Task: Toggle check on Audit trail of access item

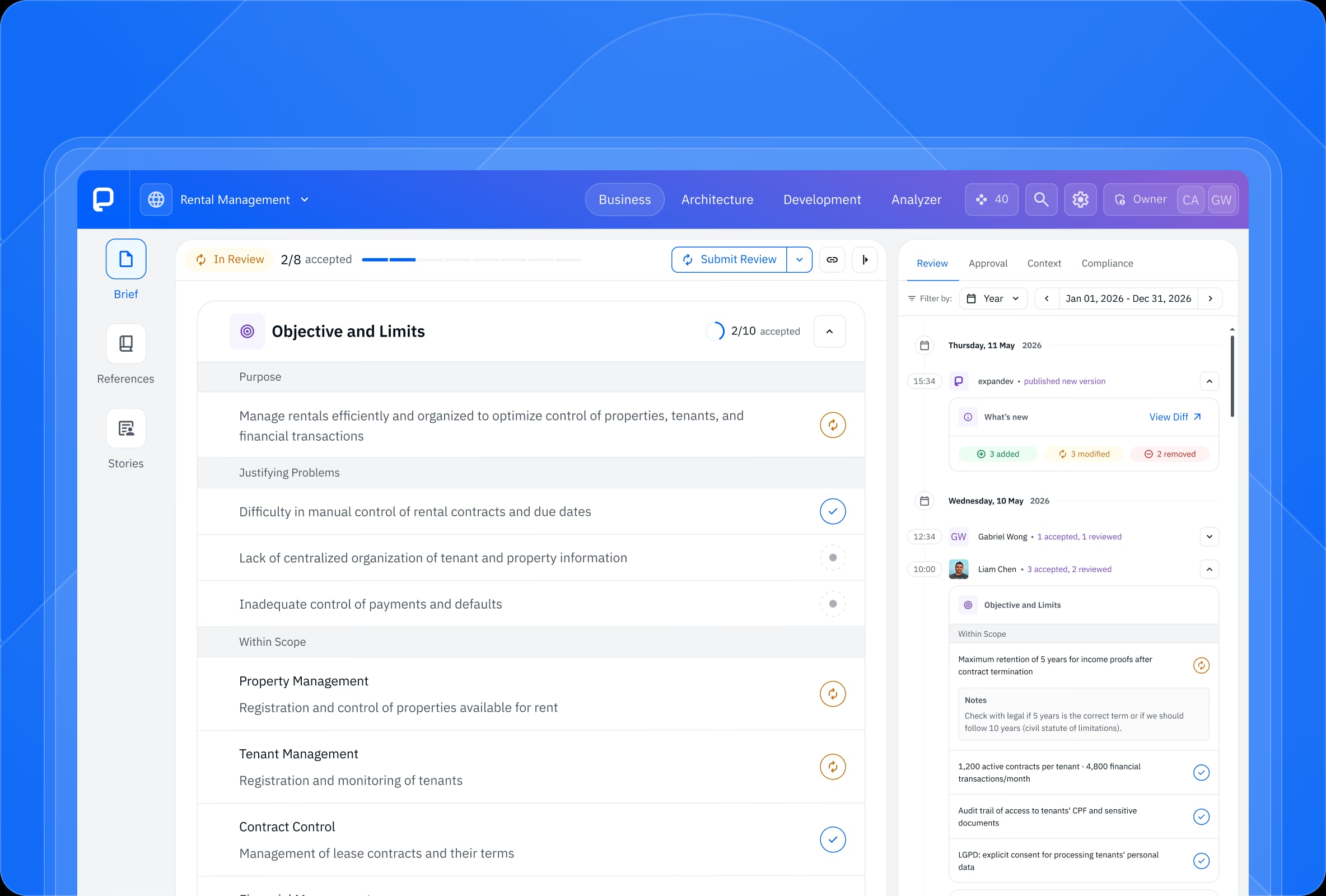Action: pos(1201,816)
